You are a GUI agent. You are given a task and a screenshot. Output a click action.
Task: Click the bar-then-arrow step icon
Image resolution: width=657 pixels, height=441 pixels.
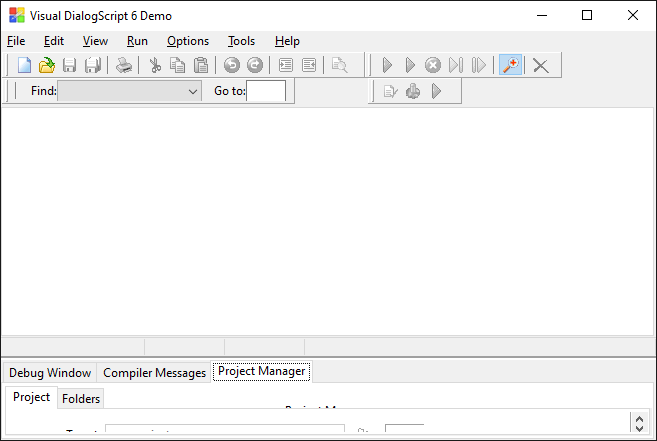[x=479, y=65]
